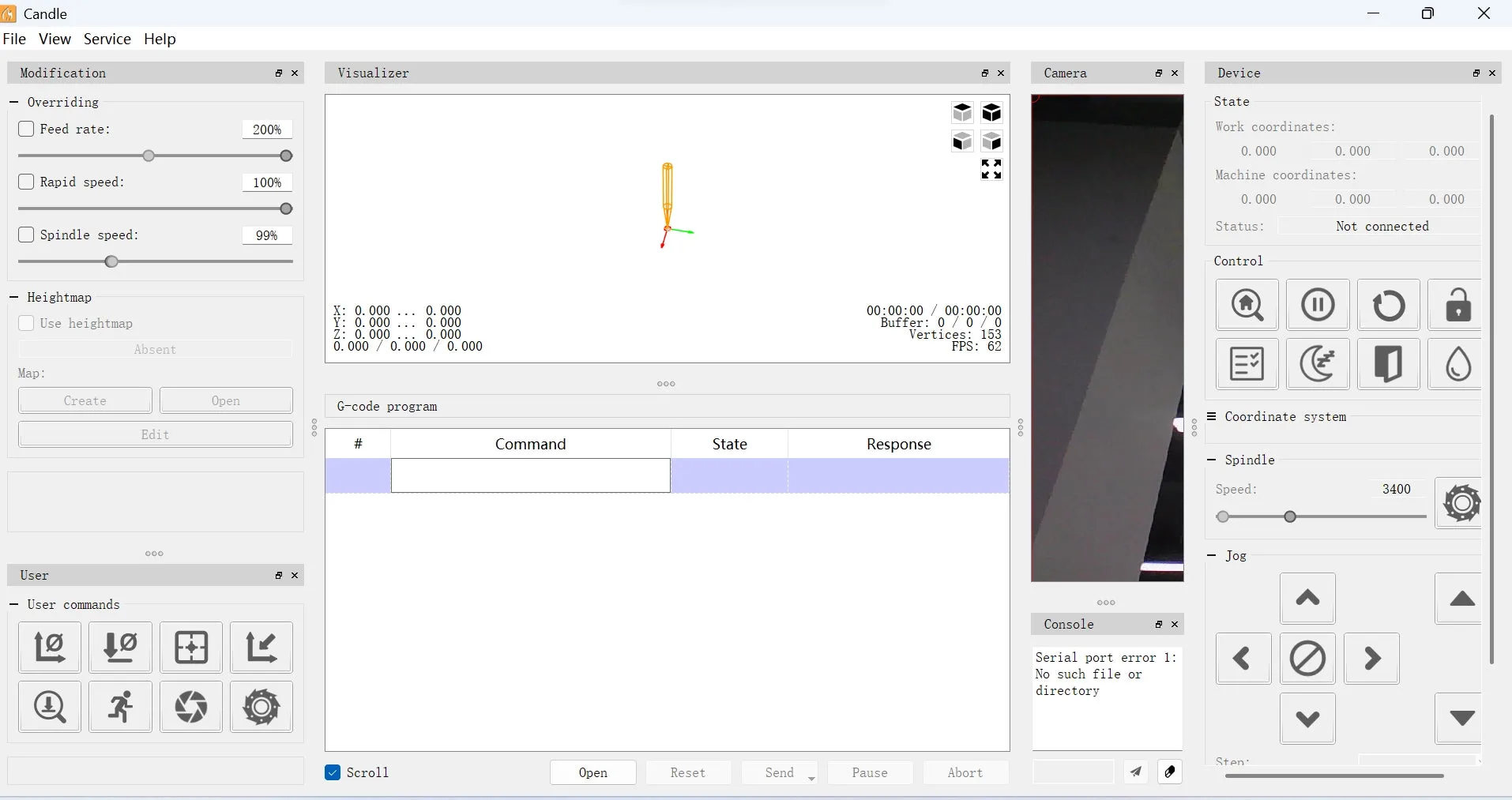Jog left with the left arrow button
The width and height of the screenshot is (1512, 800).
click(1243, 659)
